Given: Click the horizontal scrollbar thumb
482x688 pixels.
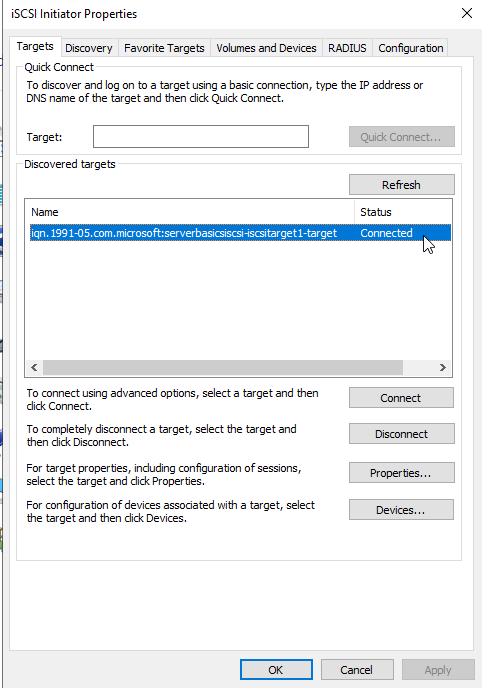Looking at the screenshot, I should click(223, 367).
